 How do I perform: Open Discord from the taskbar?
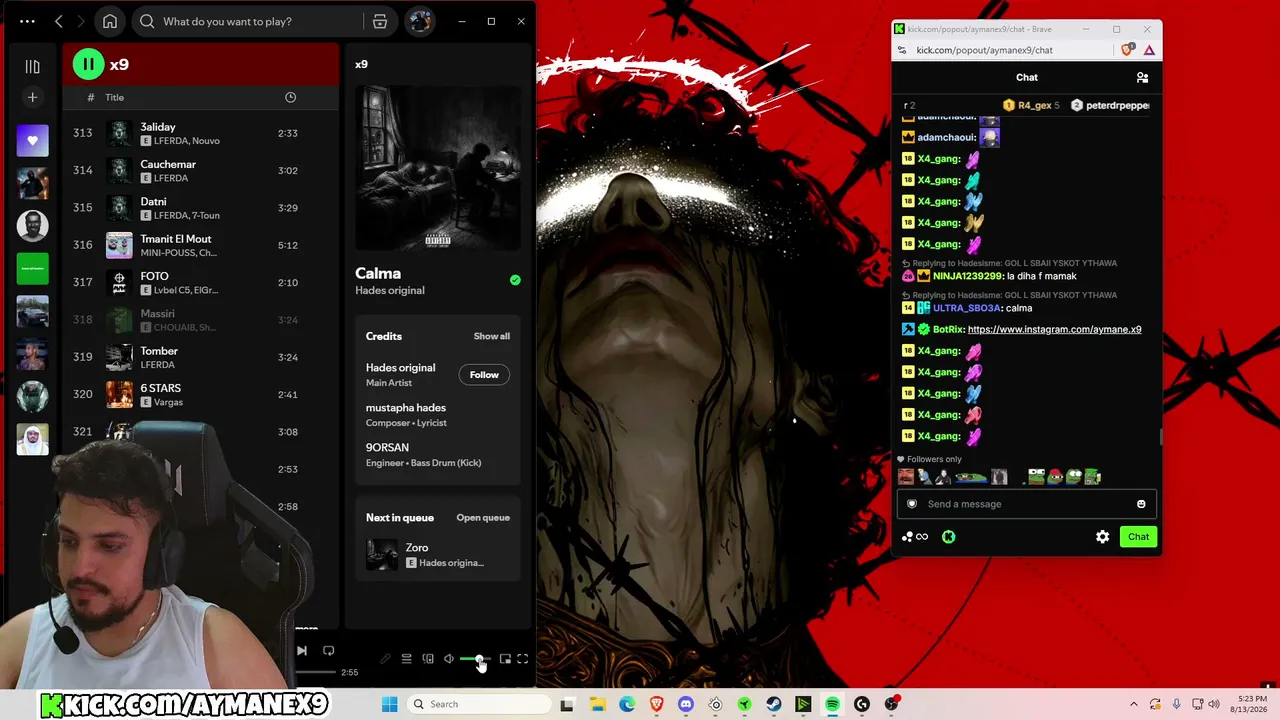tap(686, 704)
